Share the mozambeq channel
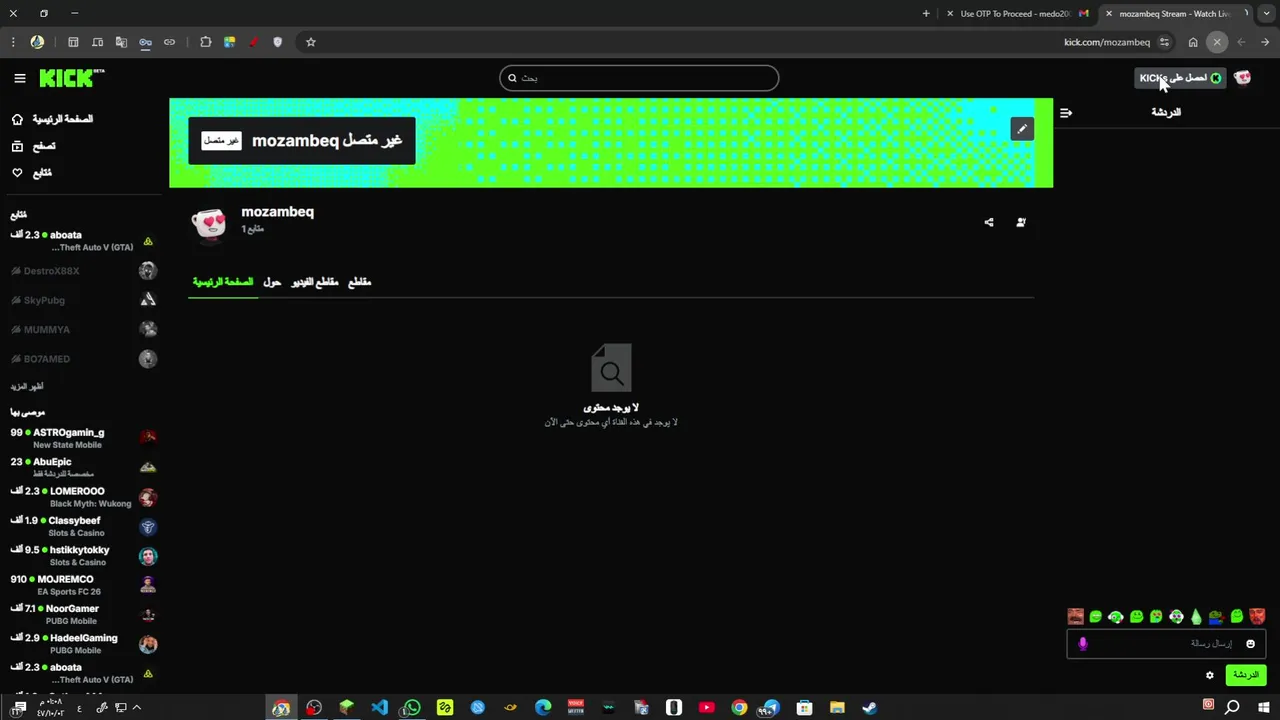The height and width of the screenshot is (720, 1280). tap(989, 222)
